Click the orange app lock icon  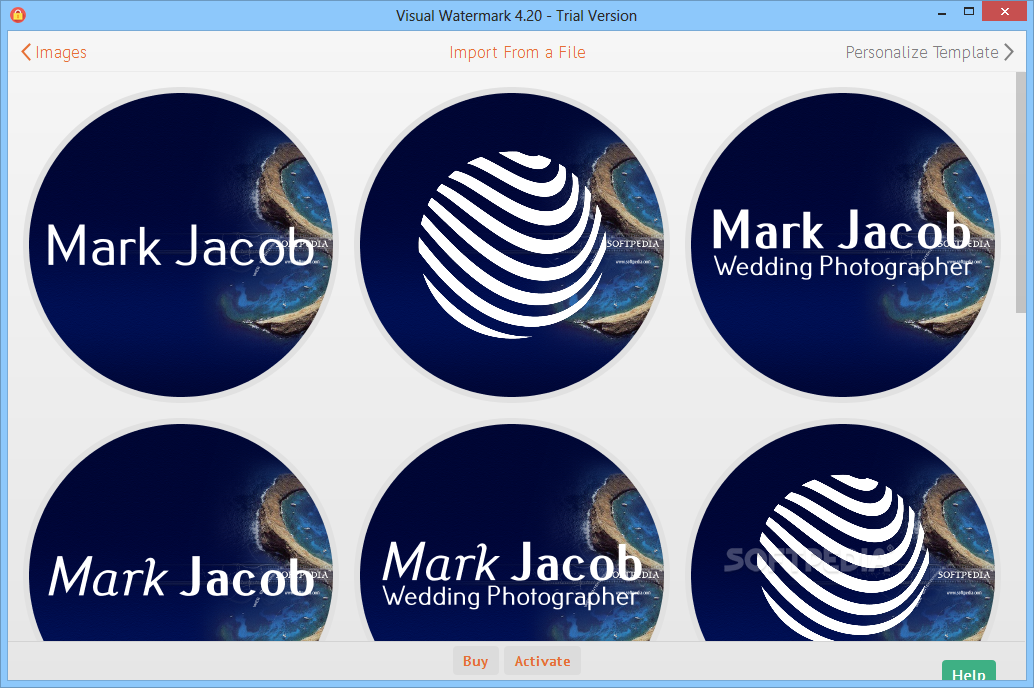pos(18,15)
